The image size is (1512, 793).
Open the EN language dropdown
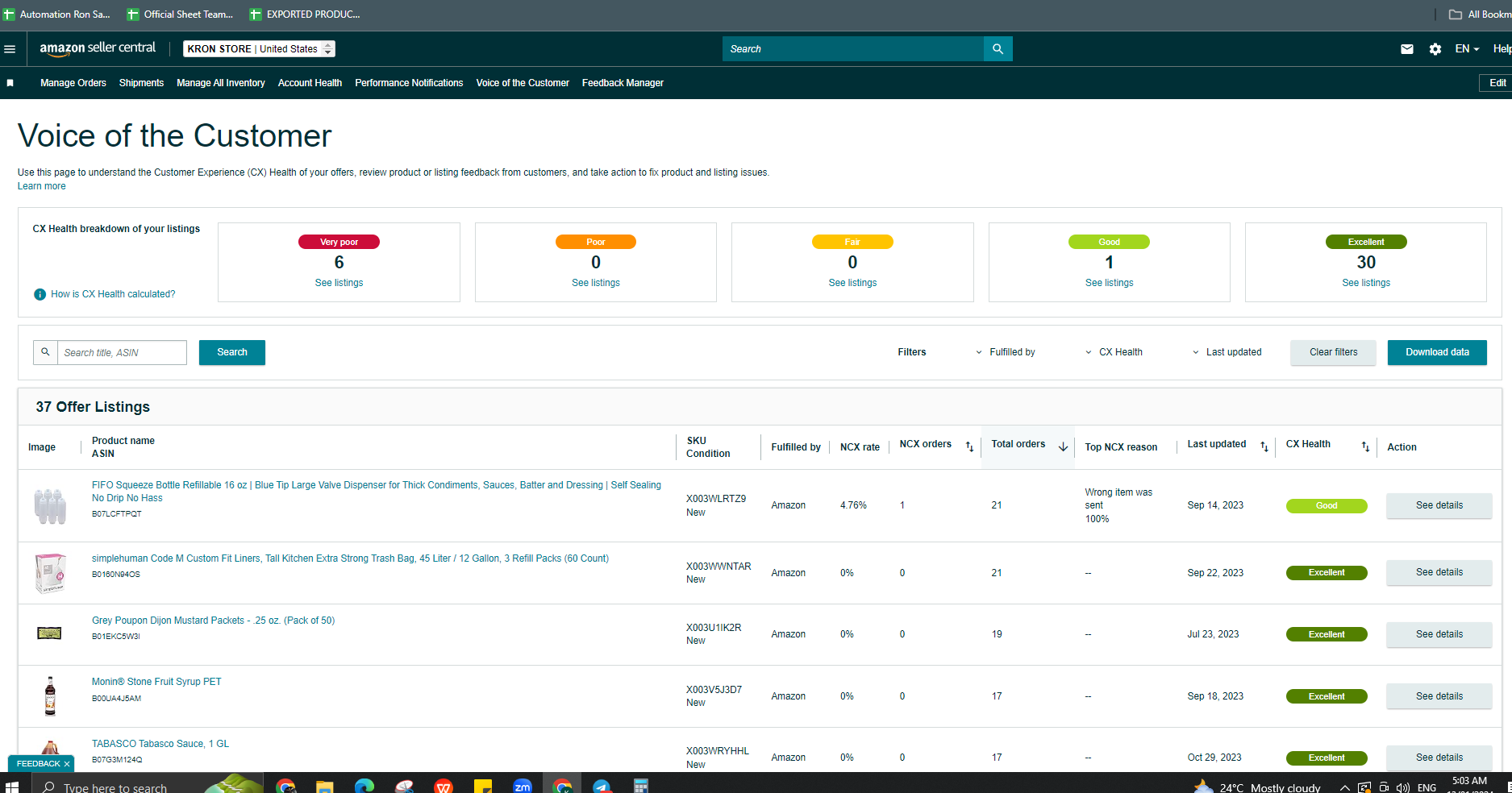[1467, 49]
